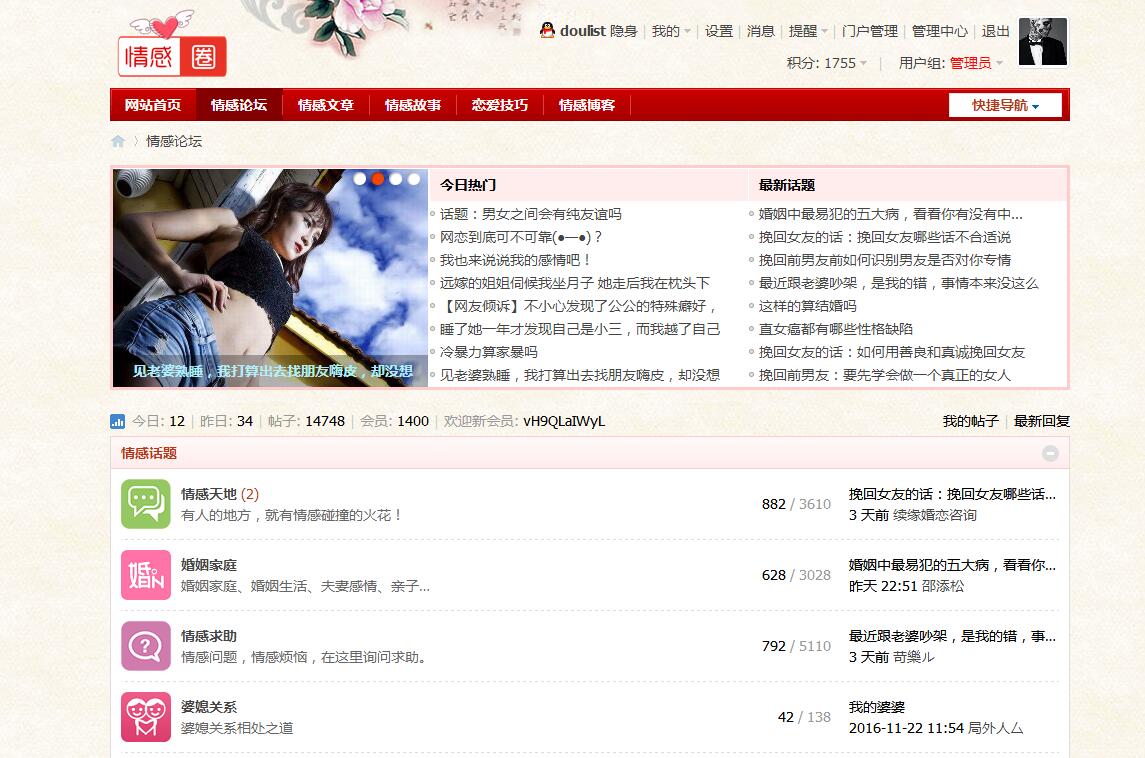Screen dimensions: 1145x758
Task: Open topic 话题：男女之间会有纯友谊吗
Action: pos(531,214)
